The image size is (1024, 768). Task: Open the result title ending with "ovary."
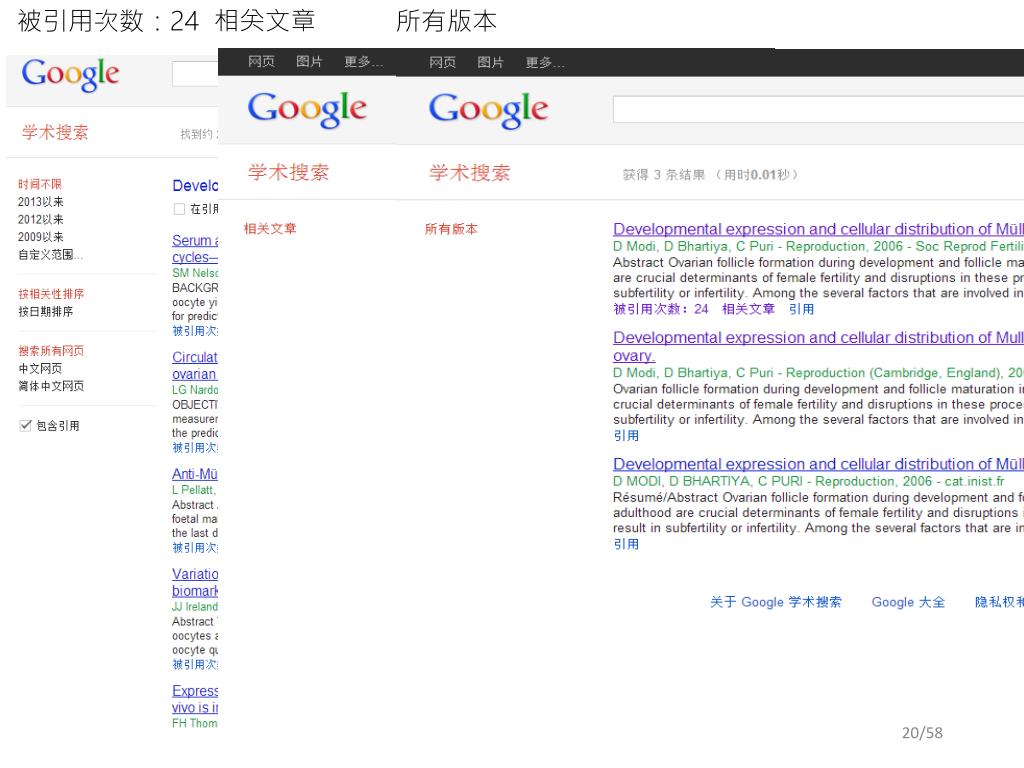818,347
